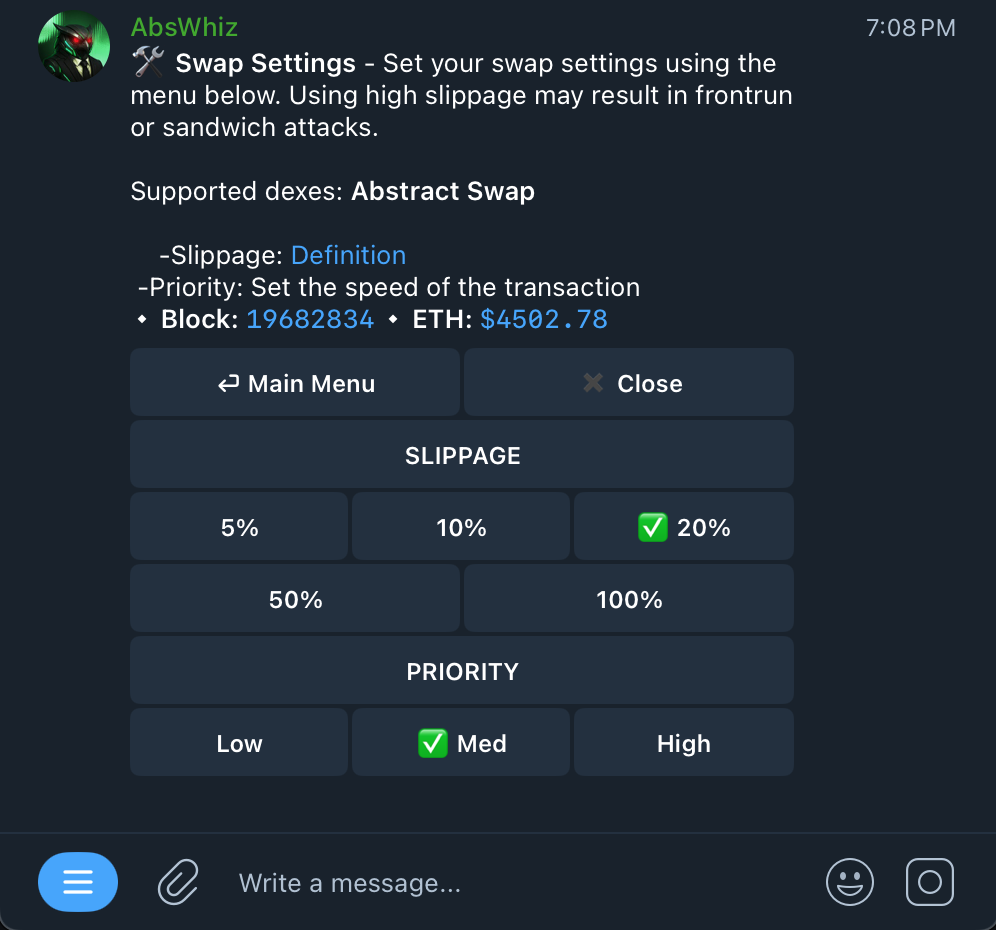Click the AbsWhiz sender name

(184, 27)
